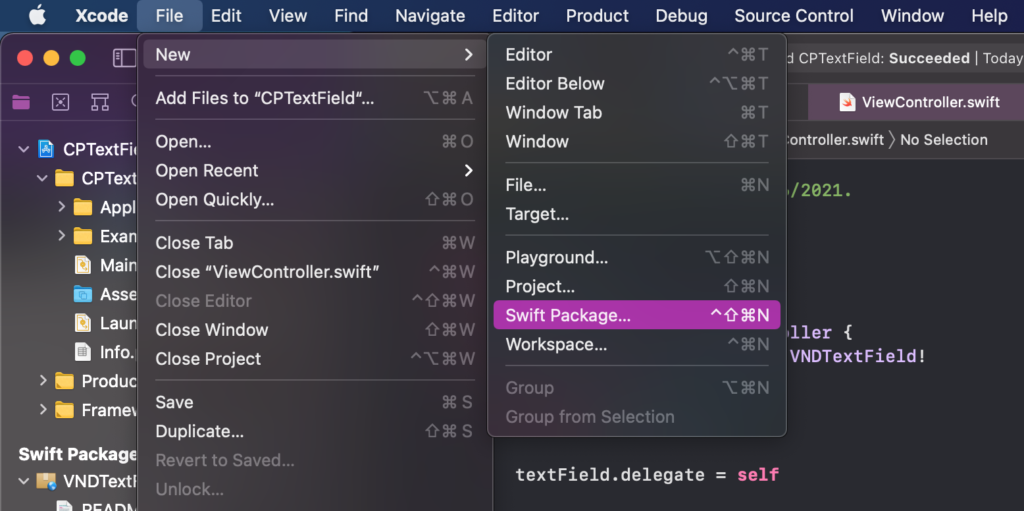1024x511 pixels.
Task: Open the Debug menu
Action: [x=682, y=16]
